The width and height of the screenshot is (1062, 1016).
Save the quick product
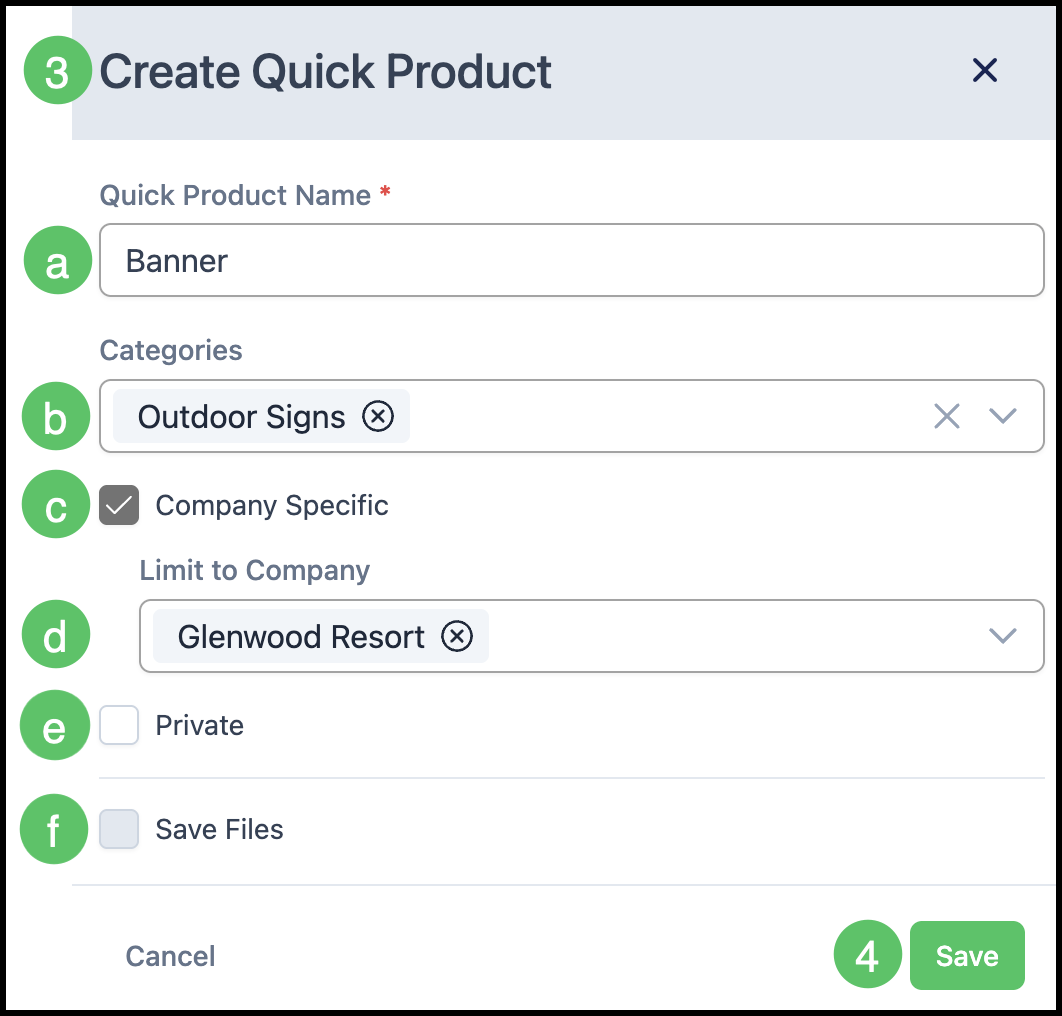tap(967, 955)
